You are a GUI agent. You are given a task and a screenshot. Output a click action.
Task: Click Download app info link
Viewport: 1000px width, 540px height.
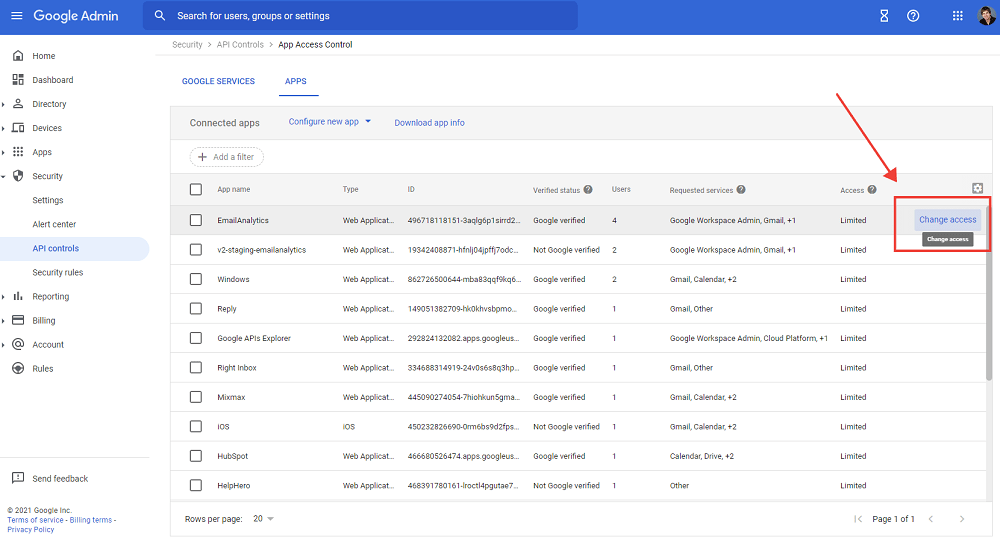(x=429, y=122)
